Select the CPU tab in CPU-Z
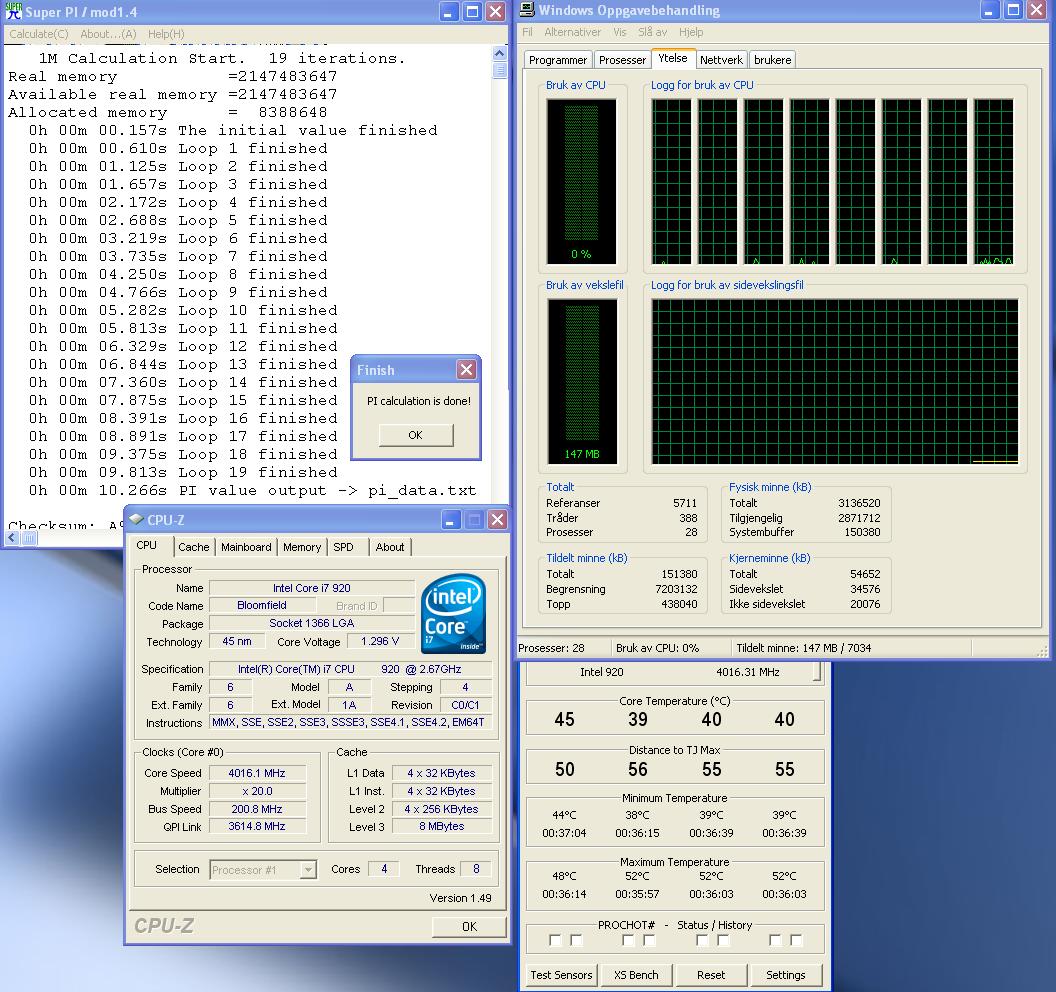Screen dimensions: 1056x992 click(x=147, y=545)
